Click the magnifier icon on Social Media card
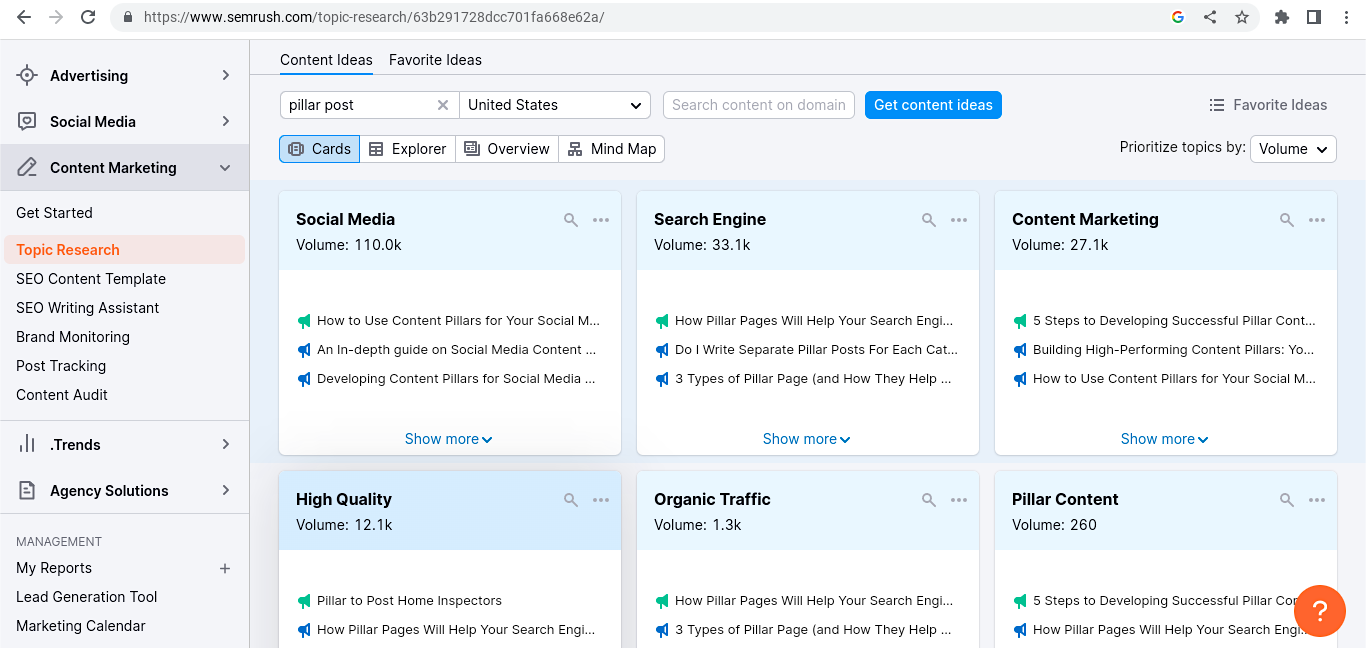 pos(570,219)
